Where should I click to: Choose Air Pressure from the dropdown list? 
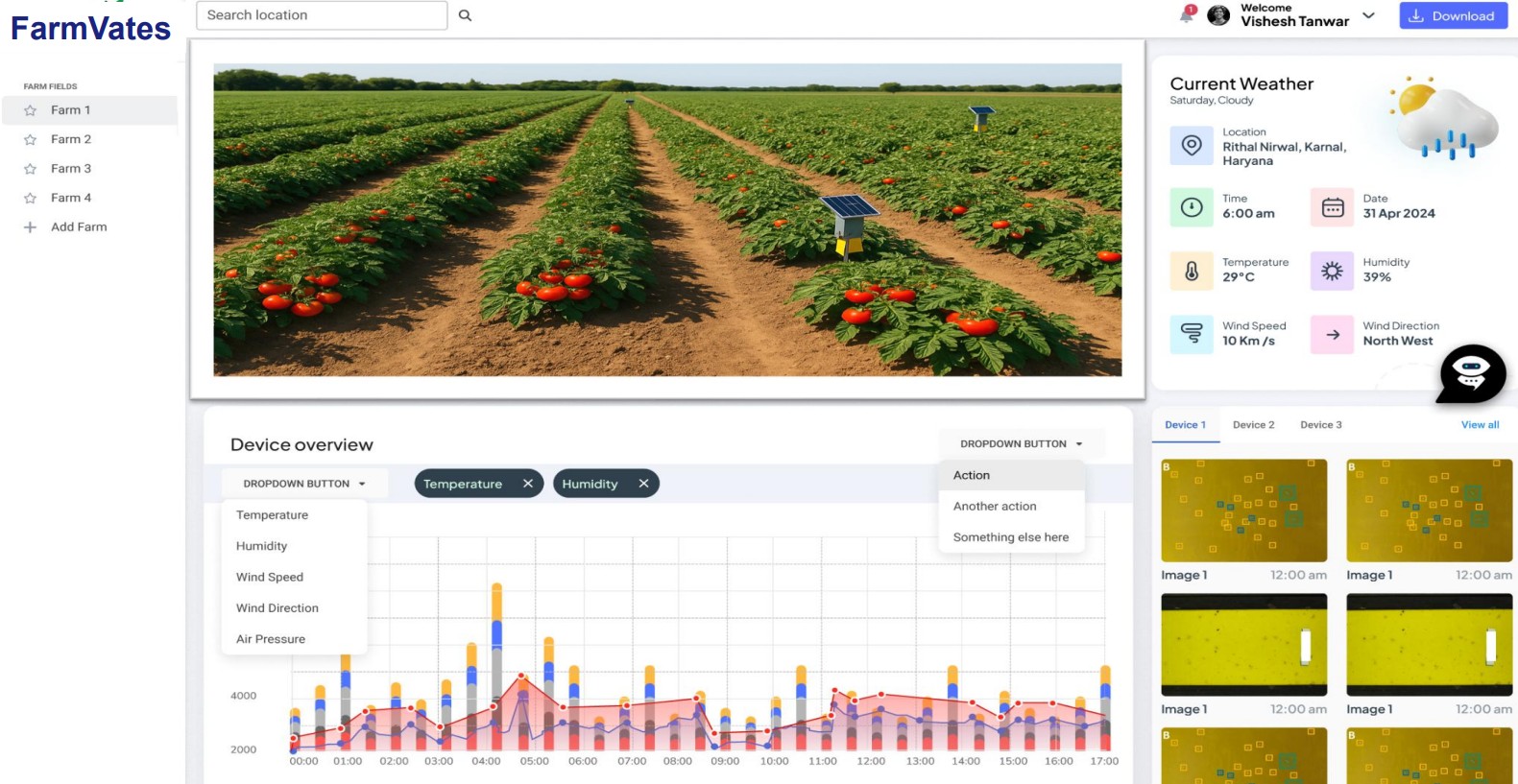271,639
